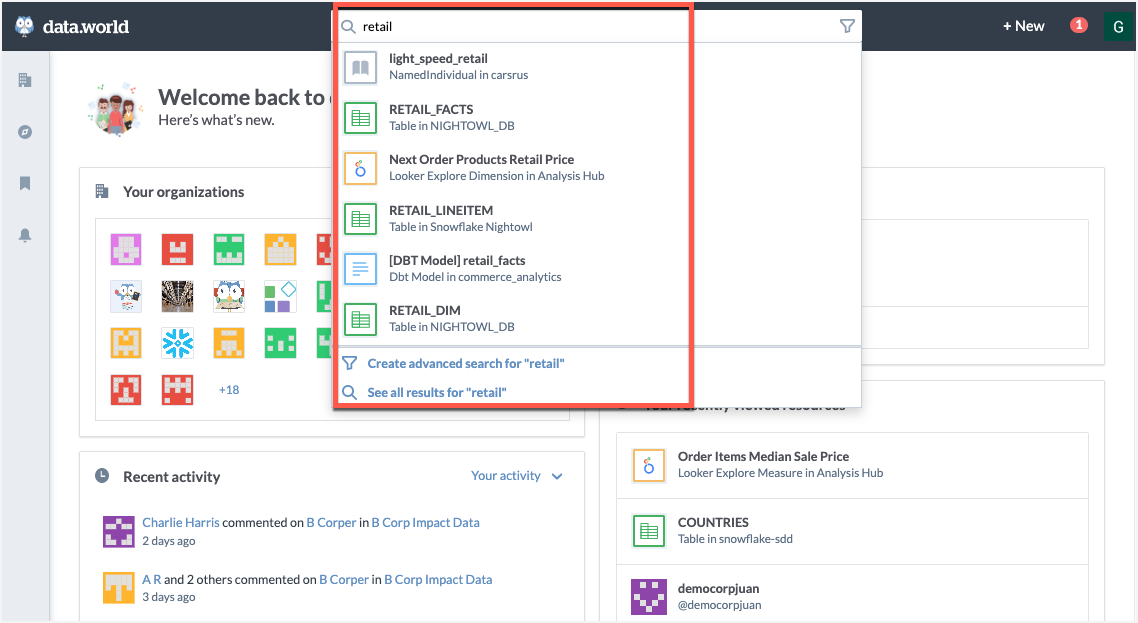1138x623 pixels.
Task: Click the table icon beside RETAIL_FACTS
Action: click(361, 118)
